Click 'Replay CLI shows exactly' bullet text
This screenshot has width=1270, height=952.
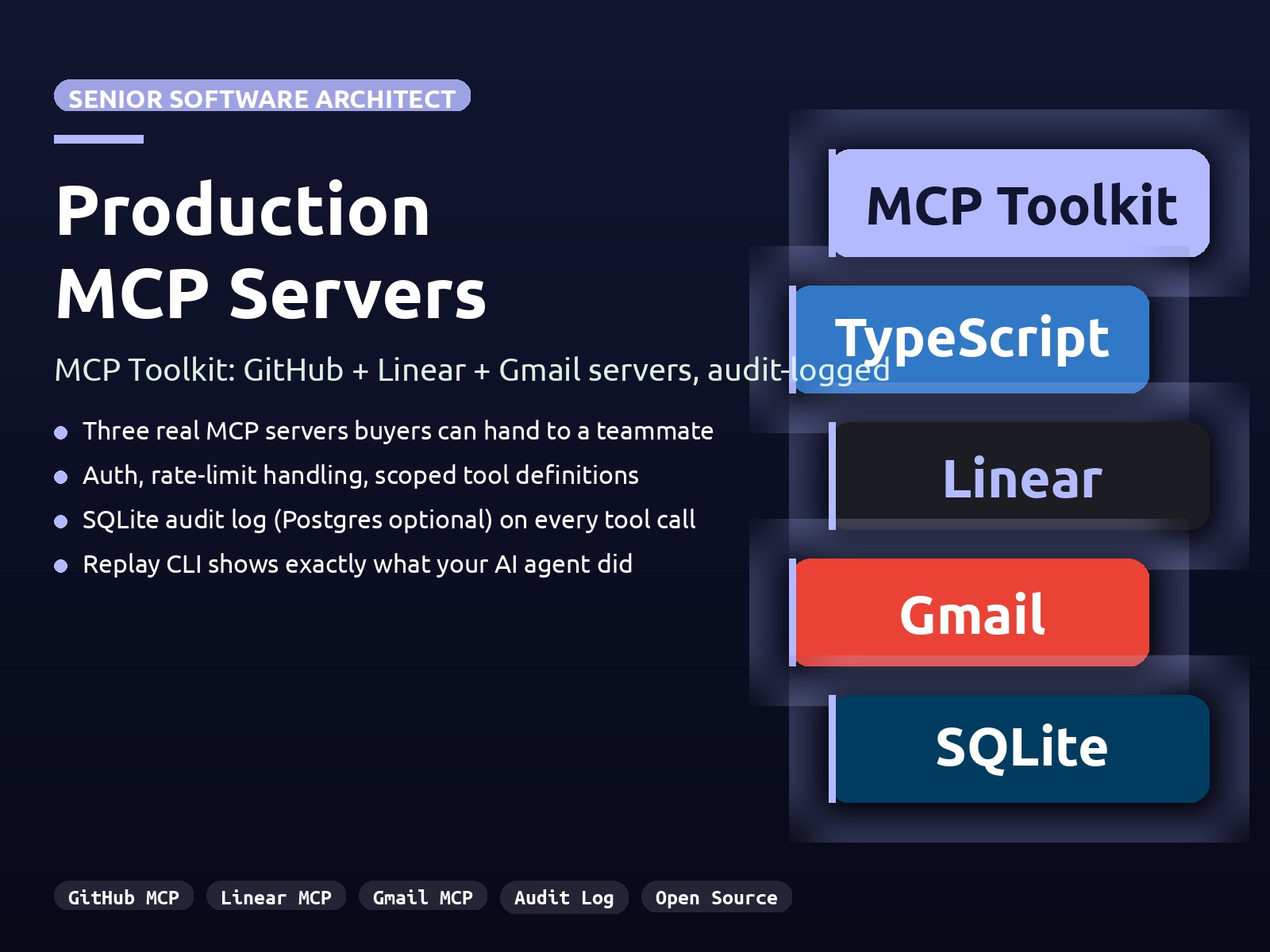357,564
